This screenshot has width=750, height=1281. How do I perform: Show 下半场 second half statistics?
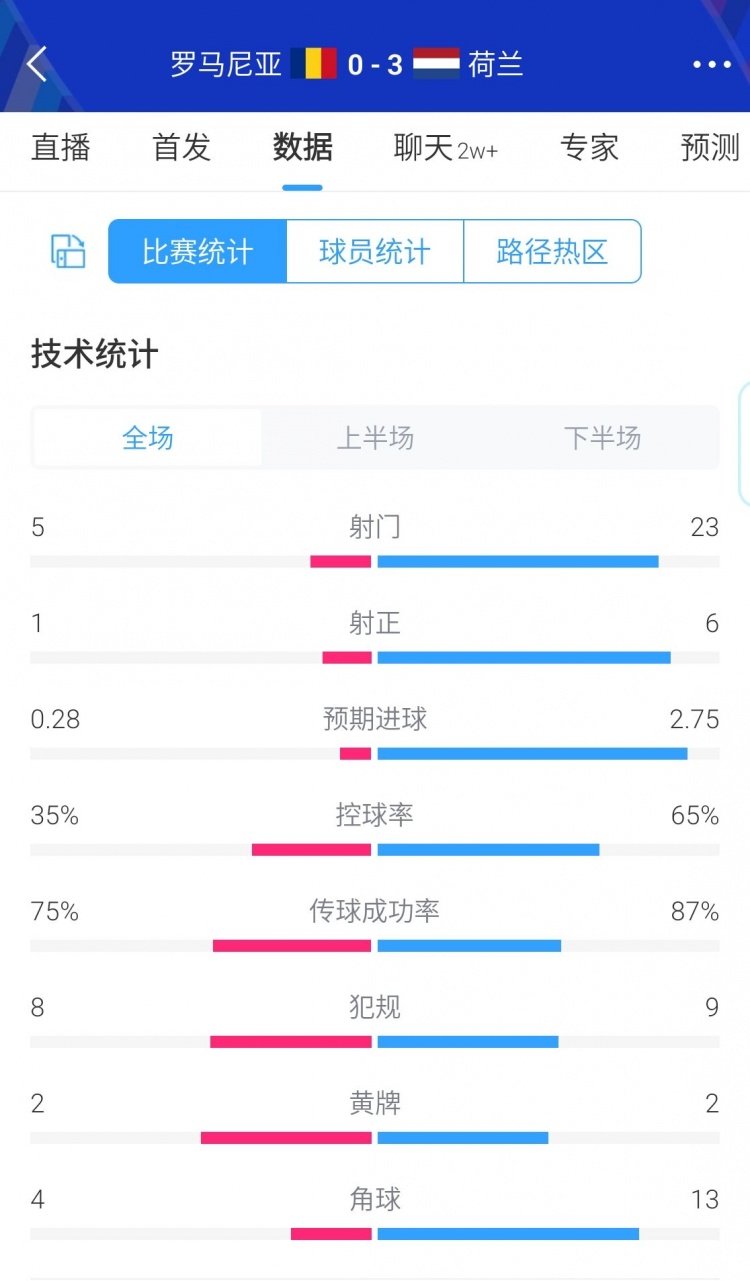602,438
